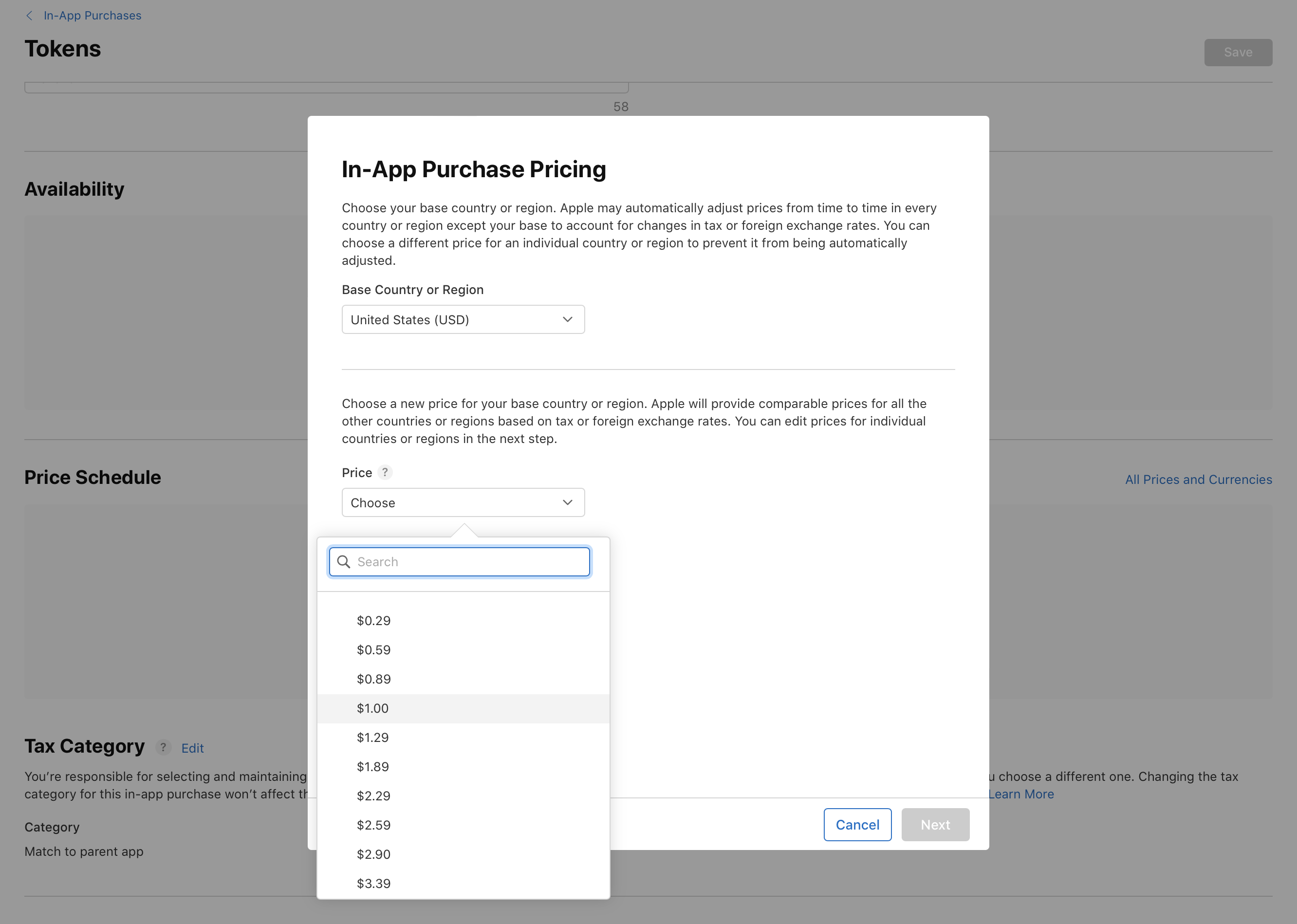
Task: Open the Price help question mark
Action: pyautogui.click(x=385, y=472)
